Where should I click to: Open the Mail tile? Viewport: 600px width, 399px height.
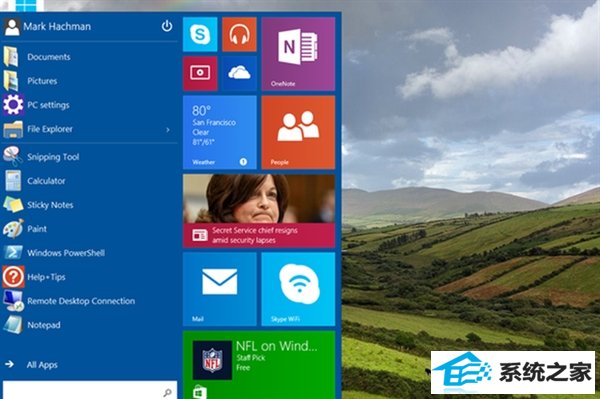tap(220, 289)
